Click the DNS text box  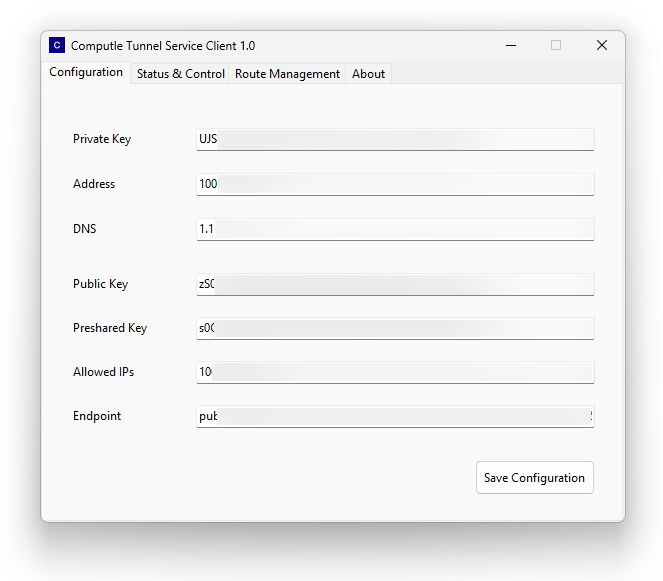click(395, 229)
